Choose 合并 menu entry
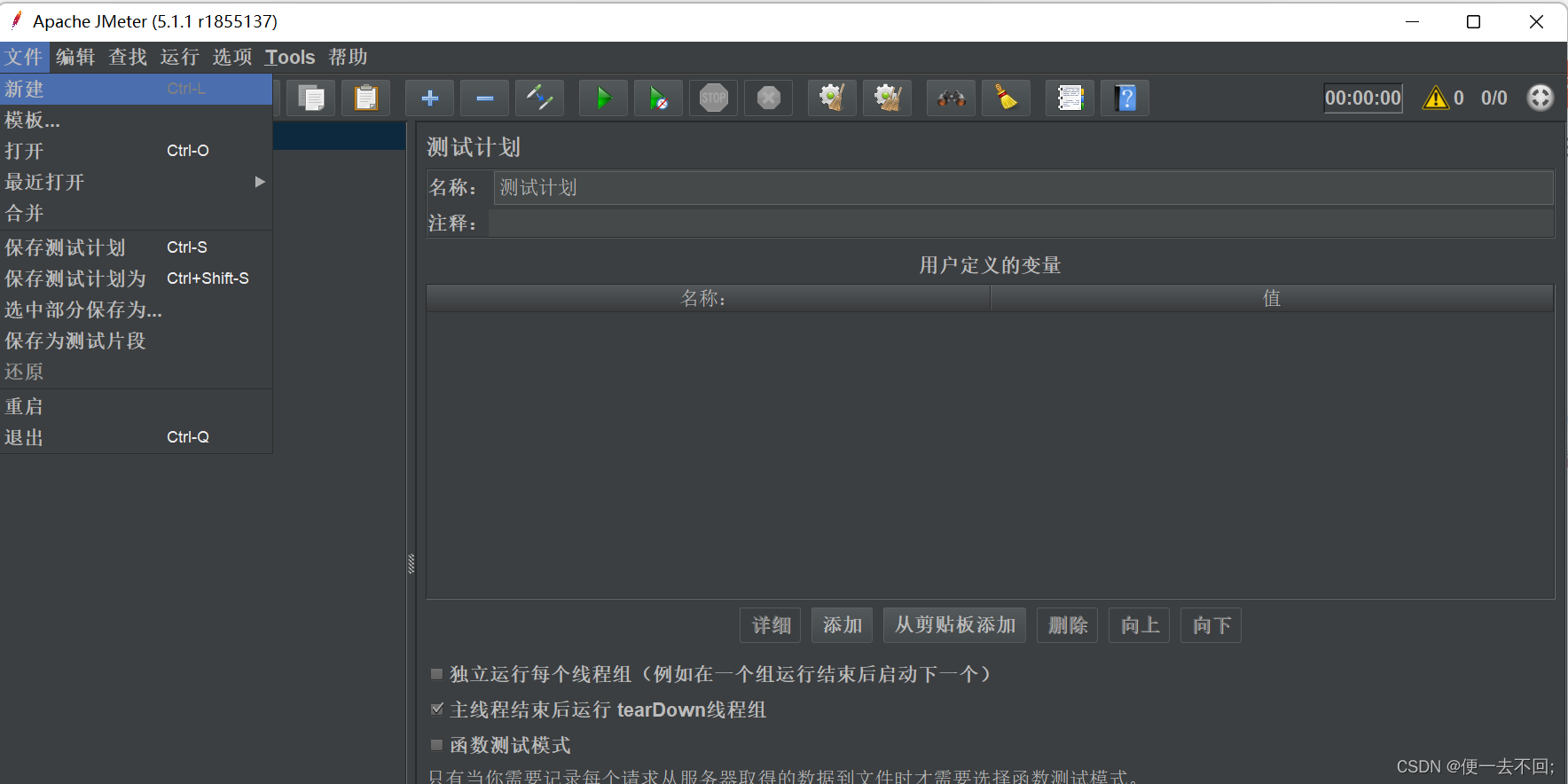 tap(136, 213)
